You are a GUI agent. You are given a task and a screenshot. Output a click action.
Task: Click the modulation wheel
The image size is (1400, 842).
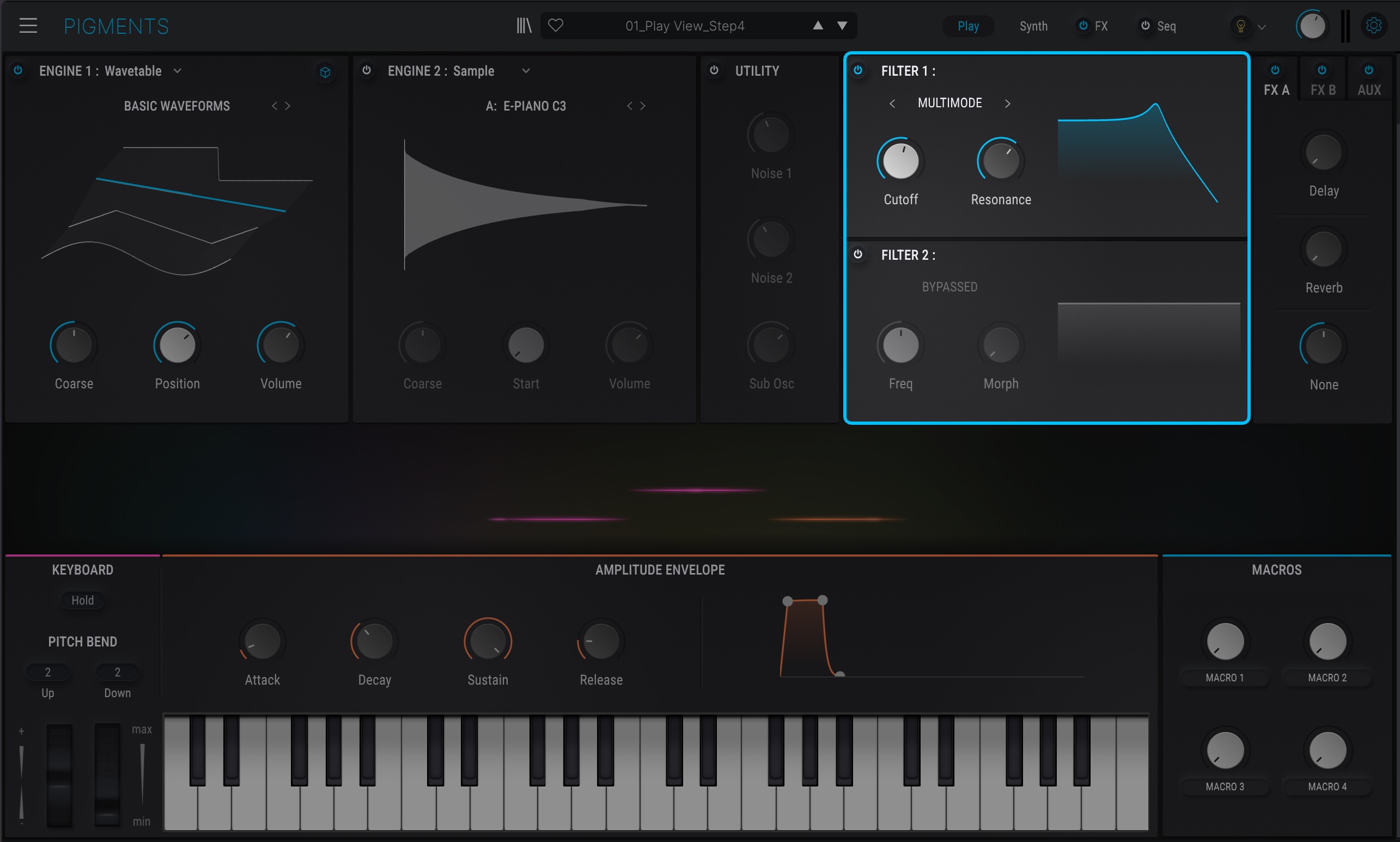[x=107, y=775]
